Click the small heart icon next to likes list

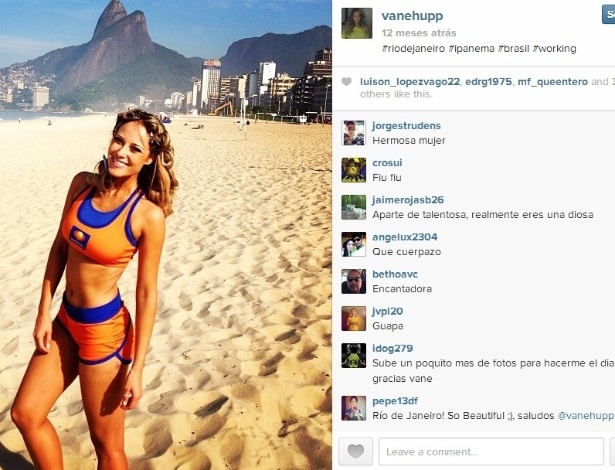click(346, 82)
